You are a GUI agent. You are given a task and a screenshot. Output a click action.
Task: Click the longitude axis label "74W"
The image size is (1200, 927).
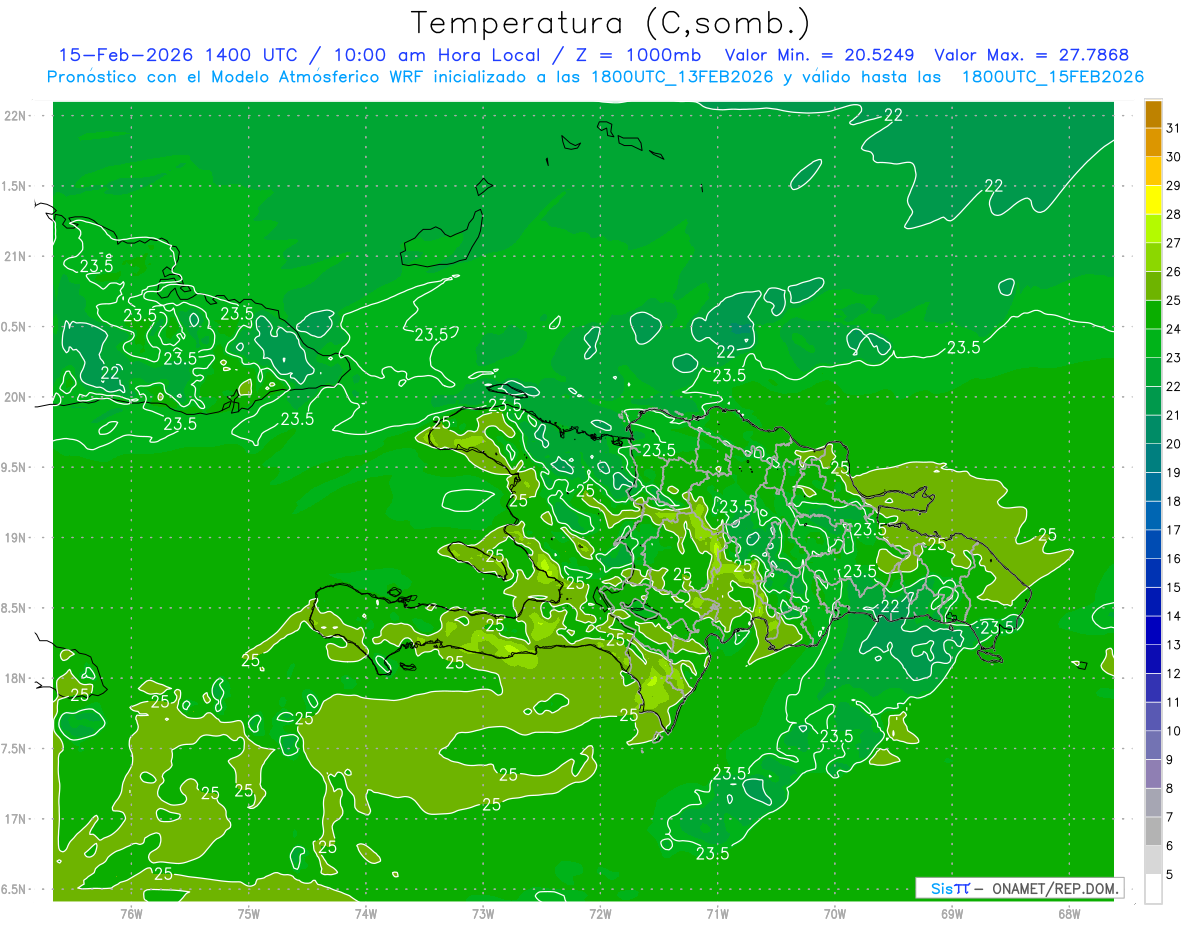coord(366,913)
